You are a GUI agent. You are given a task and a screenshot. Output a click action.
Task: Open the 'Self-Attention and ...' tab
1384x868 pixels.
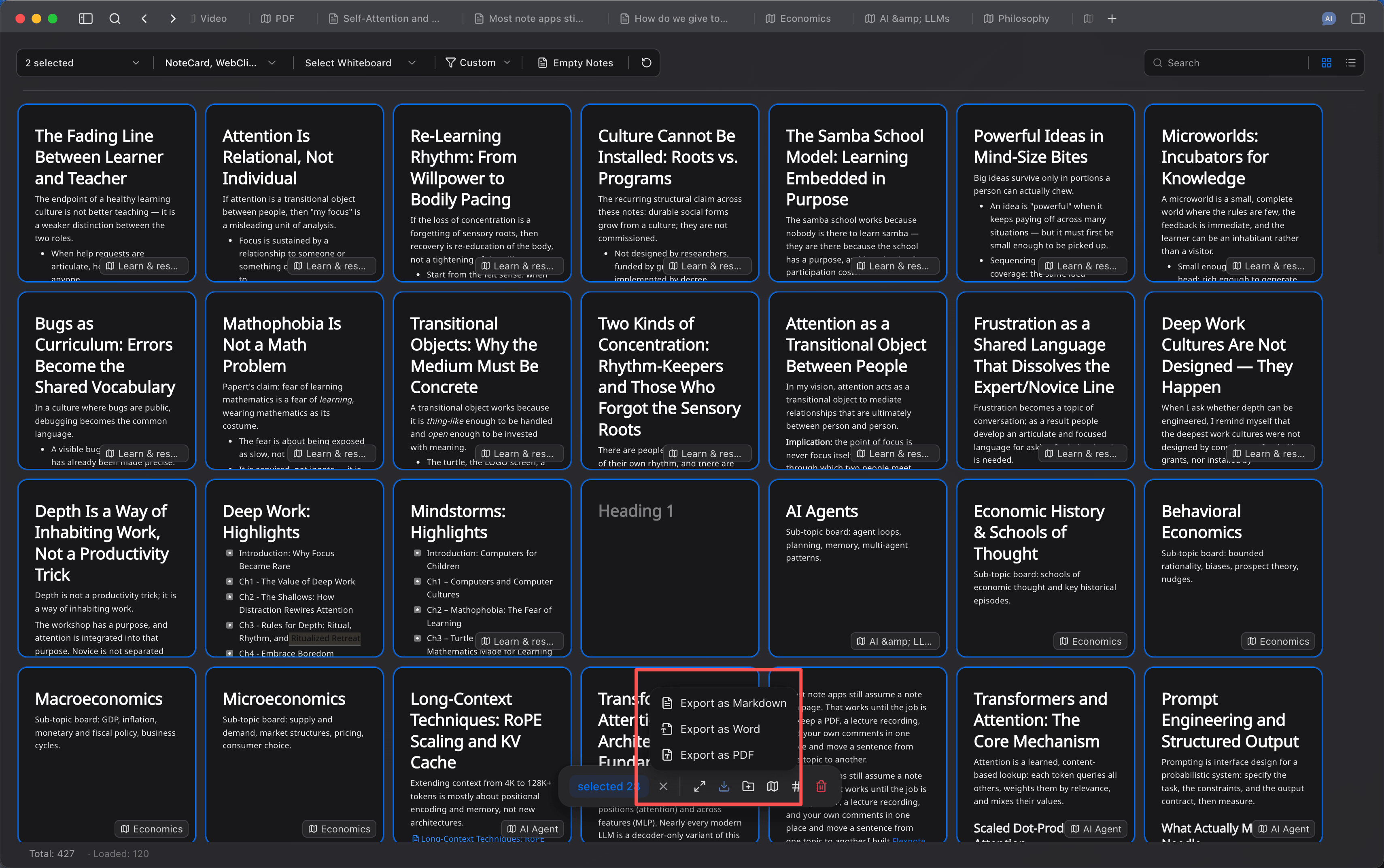click(x=384, y=18)
